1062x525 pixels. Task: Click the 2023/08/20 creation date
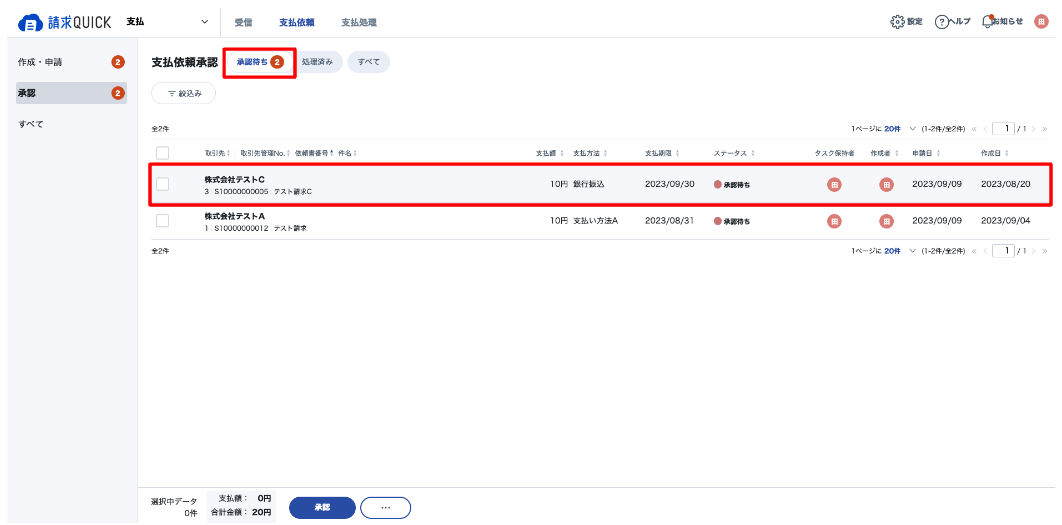pos(1006,184)
